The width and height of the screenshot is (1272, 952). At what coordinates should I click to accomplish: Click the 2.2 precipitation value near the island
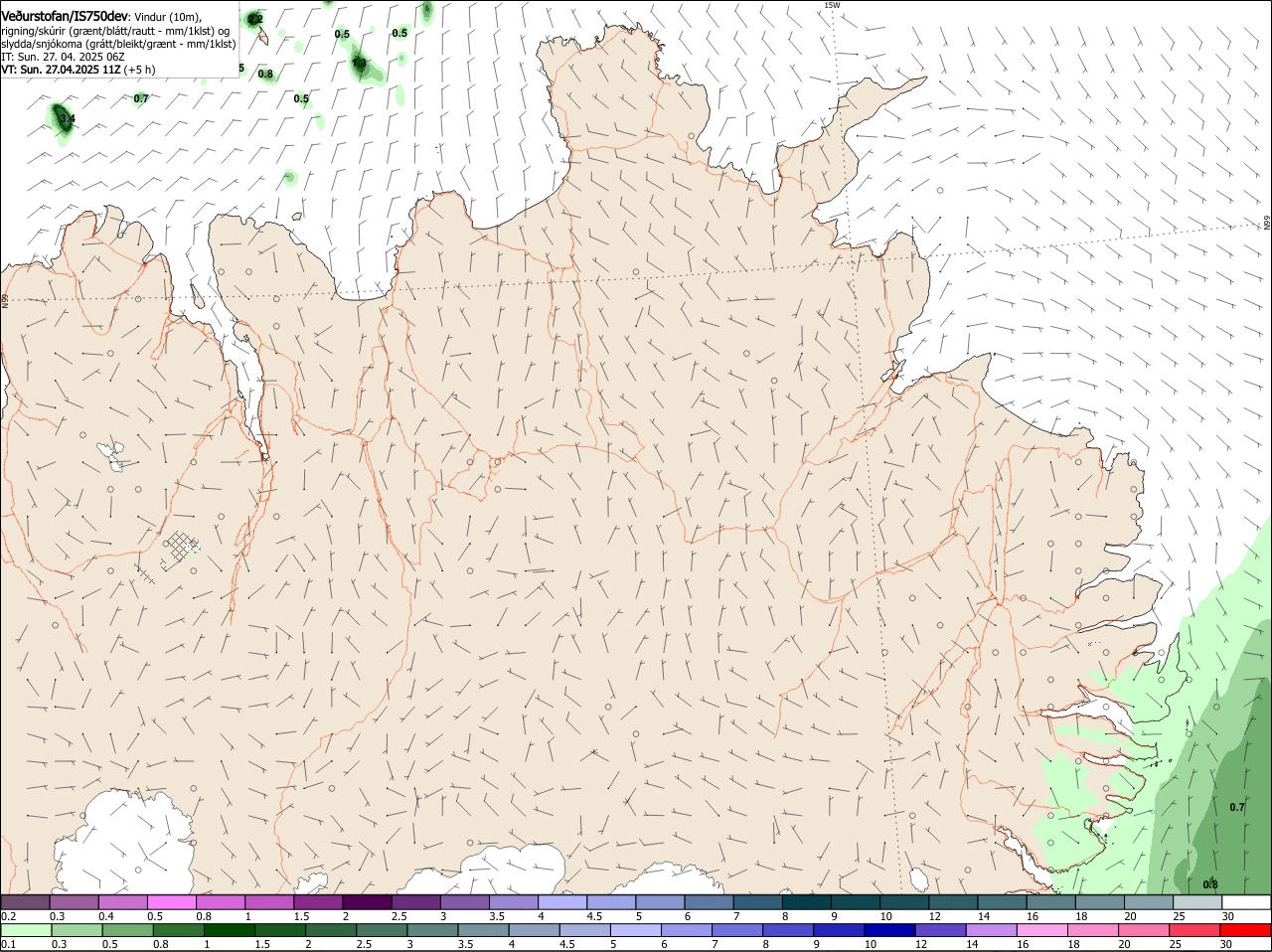coord(255,19)
